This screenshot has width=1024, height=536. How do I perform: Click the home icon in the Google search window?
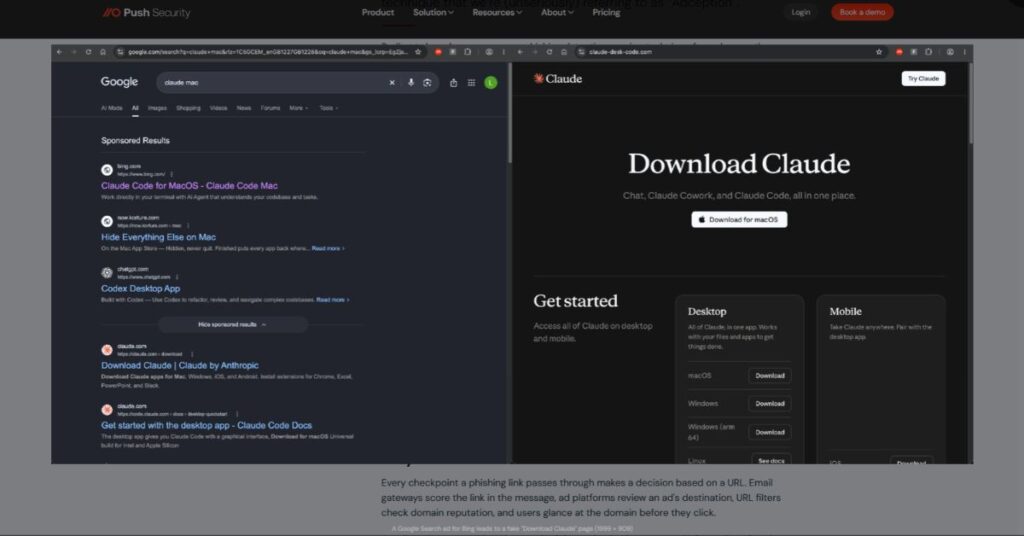pyautogui.click(x=103, y=52)
